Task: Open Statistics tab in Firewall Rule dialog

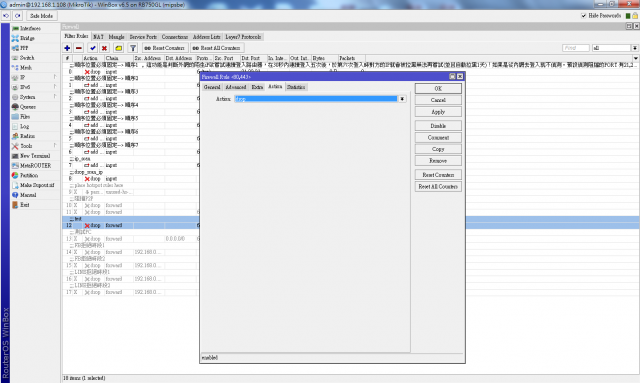Action: (296, 87)
